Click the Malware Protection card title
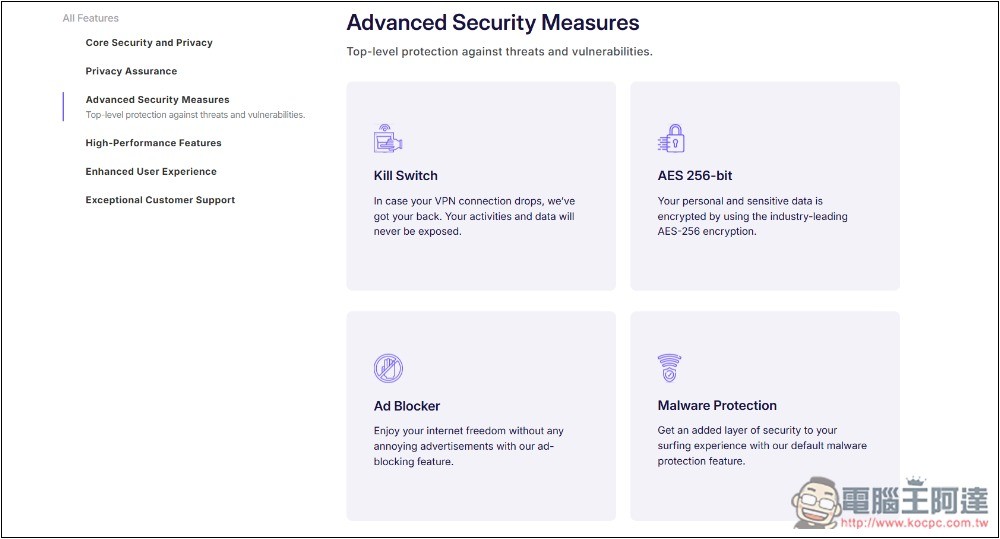Screen dimensions: 1000x539 pos(717,405)
